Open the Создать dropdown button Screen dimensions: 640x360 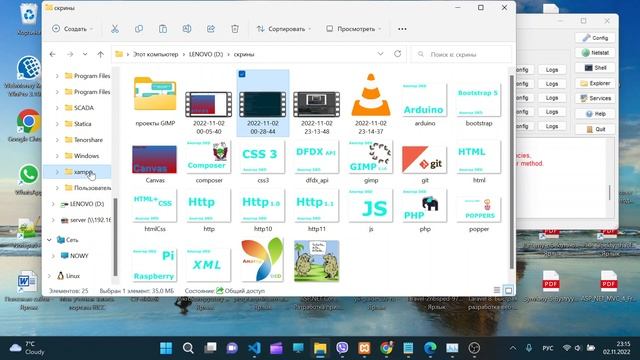point(73,29)
